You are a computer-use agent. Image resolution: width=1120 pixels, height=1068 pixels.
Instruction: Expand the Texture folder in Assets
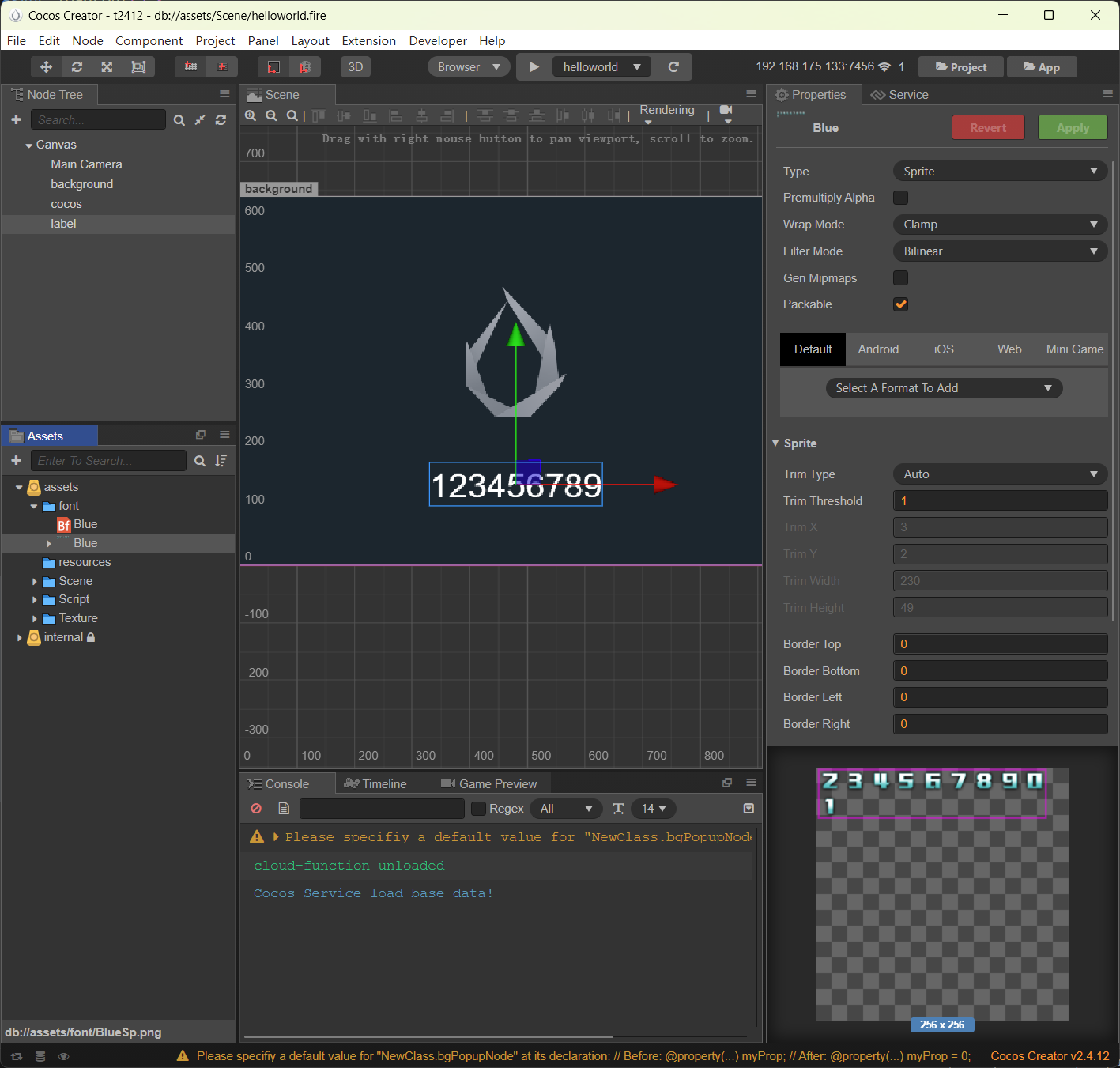coord(35,619)
